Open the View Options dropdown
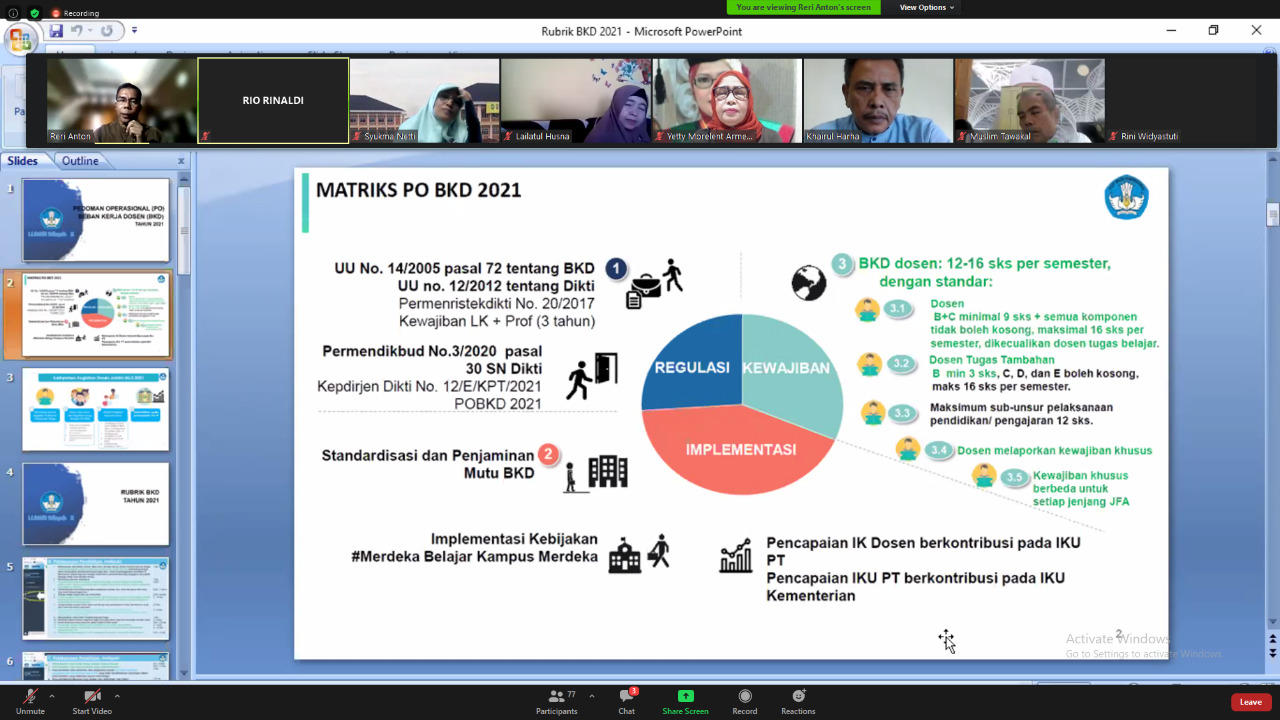This screenshot has width=1280, height=720. pyautogui.click(x=926, y=7)
